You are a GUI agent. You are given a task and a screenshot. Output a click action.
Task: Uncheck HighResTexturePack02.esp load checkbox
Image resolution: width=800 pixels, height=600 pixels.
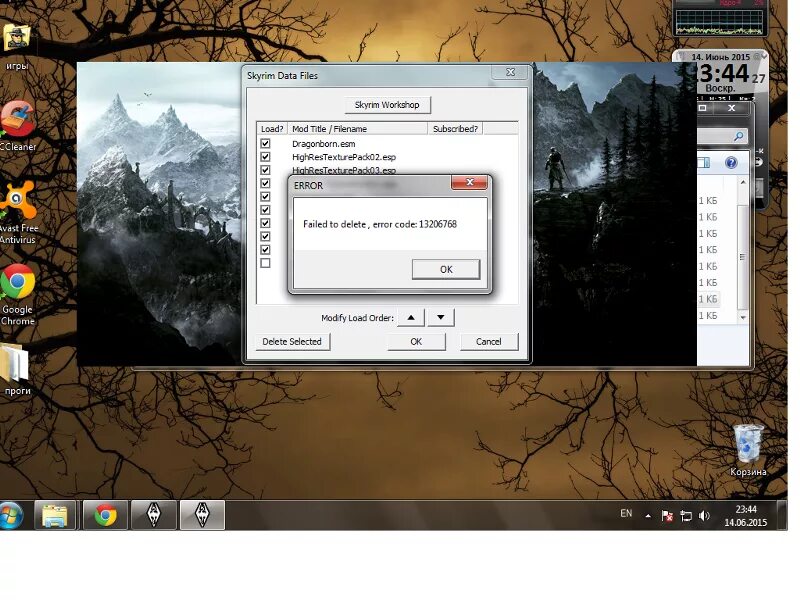(265, 157)
